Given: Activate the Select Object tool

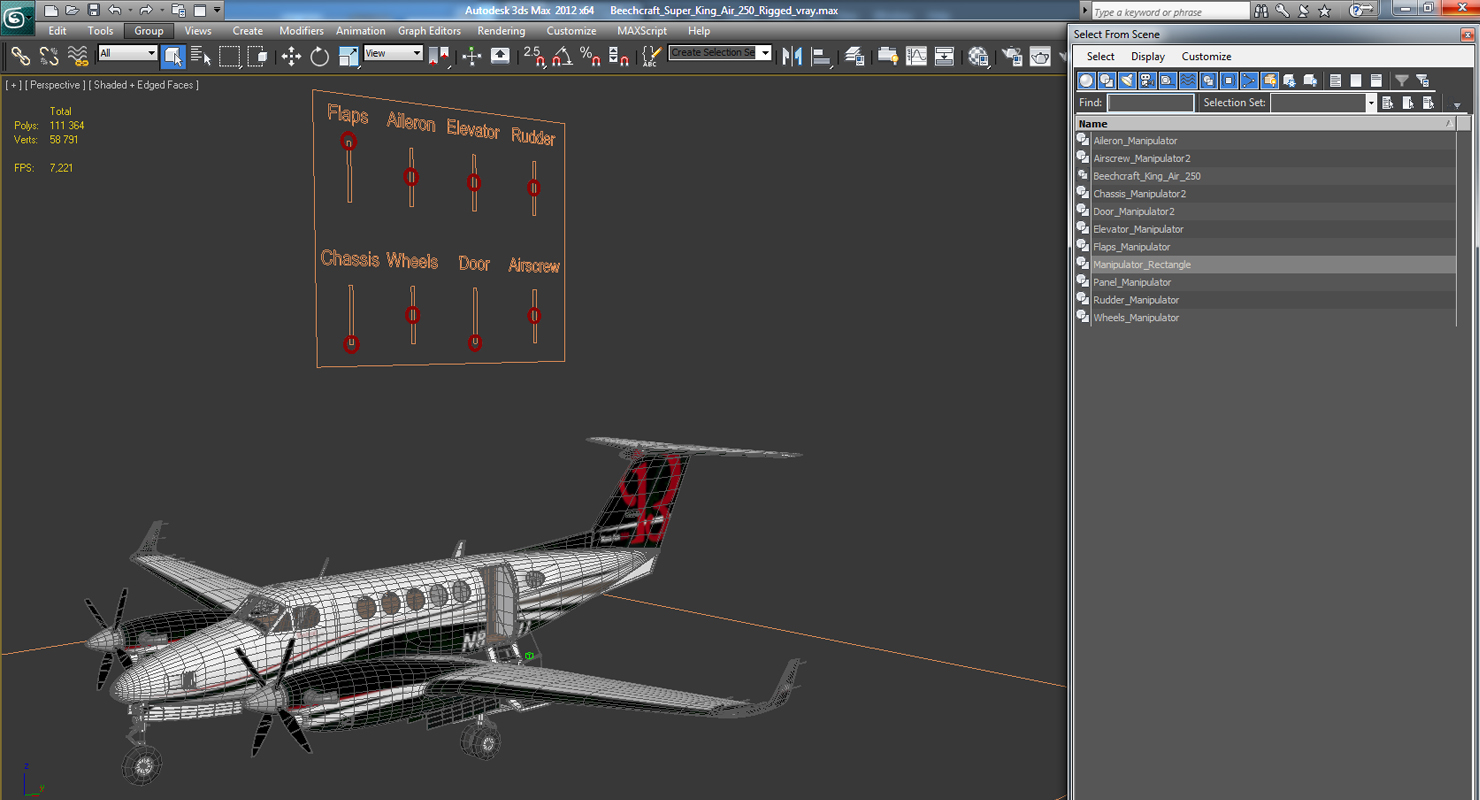Looking at the screenshot, I should tap(173, 56).
